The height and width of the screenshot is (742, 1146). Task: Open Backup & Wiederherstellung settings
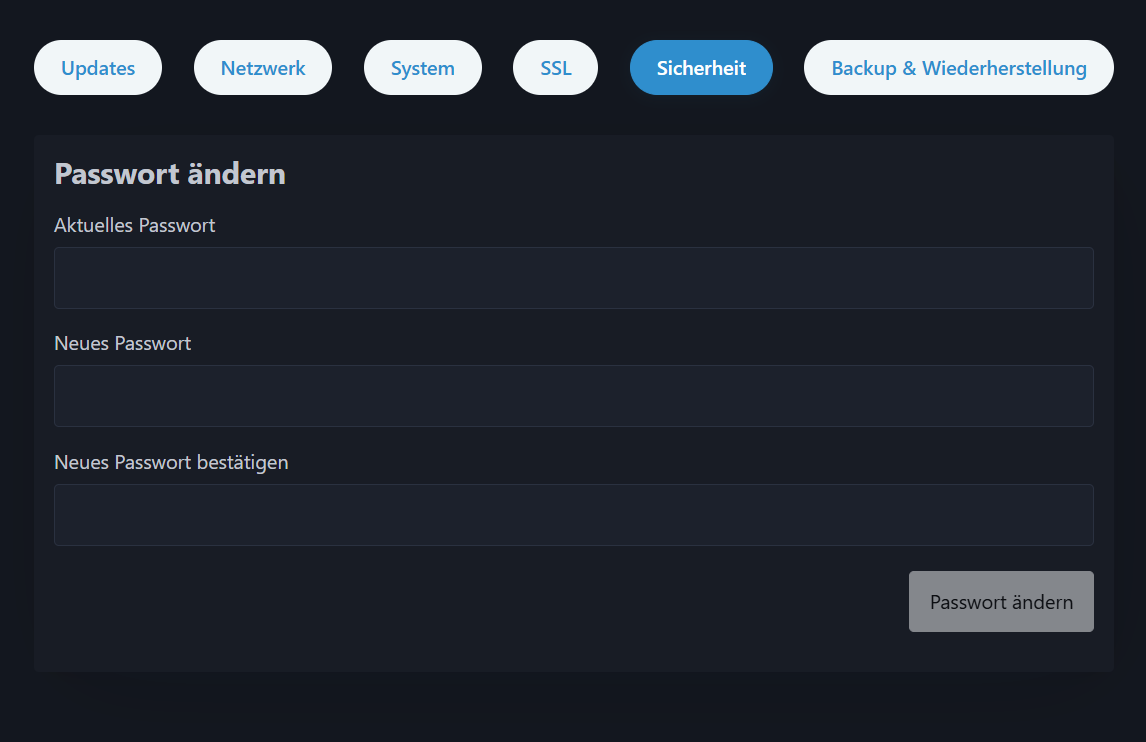tap(958, 67)
